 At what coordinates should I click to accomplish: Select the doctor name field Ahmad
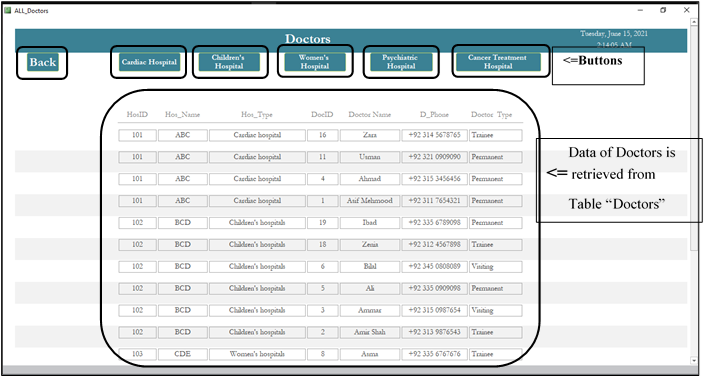coord(370,179)
